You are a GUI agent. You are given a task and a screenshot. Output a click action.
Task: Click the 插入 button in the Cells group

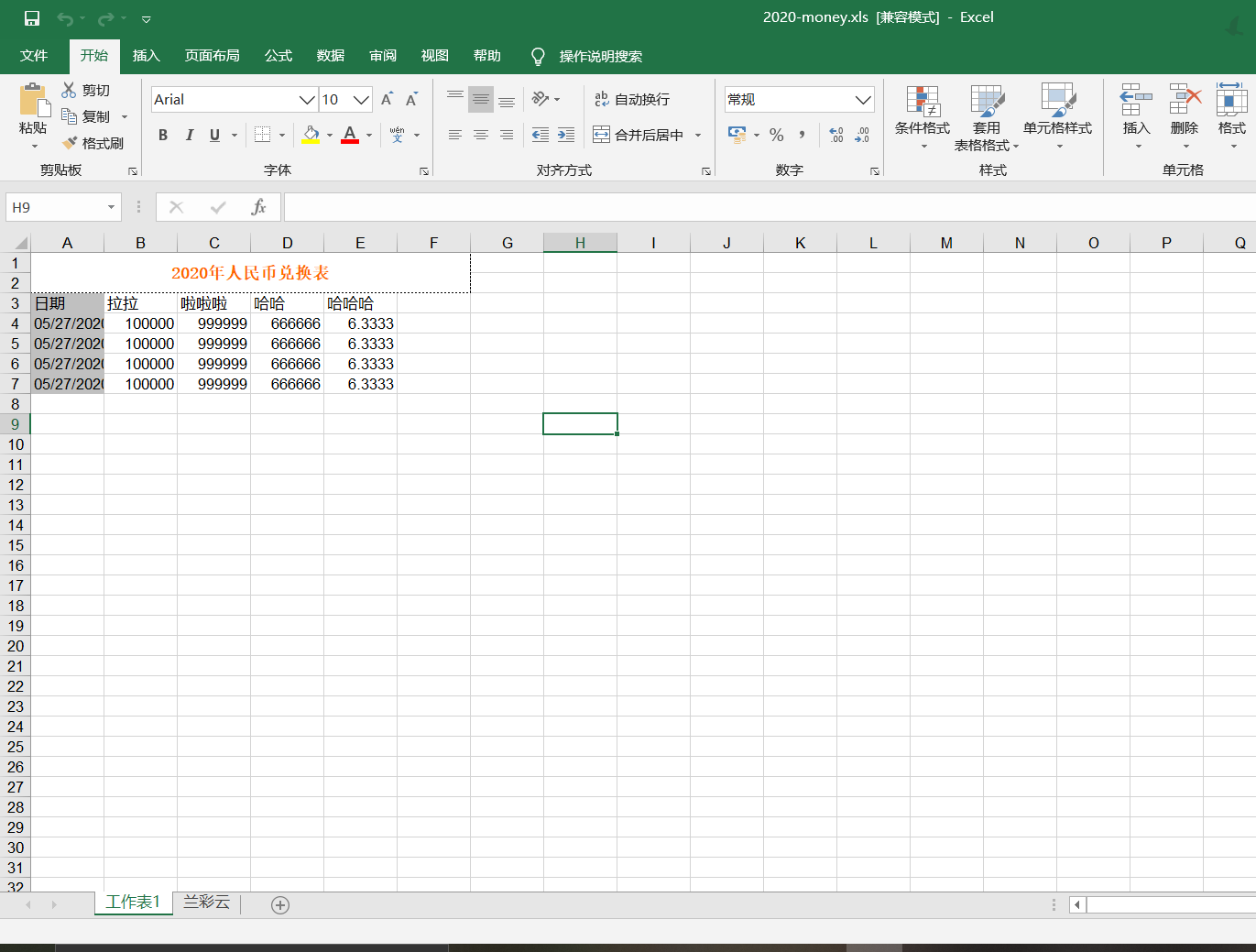[1137, 117]
